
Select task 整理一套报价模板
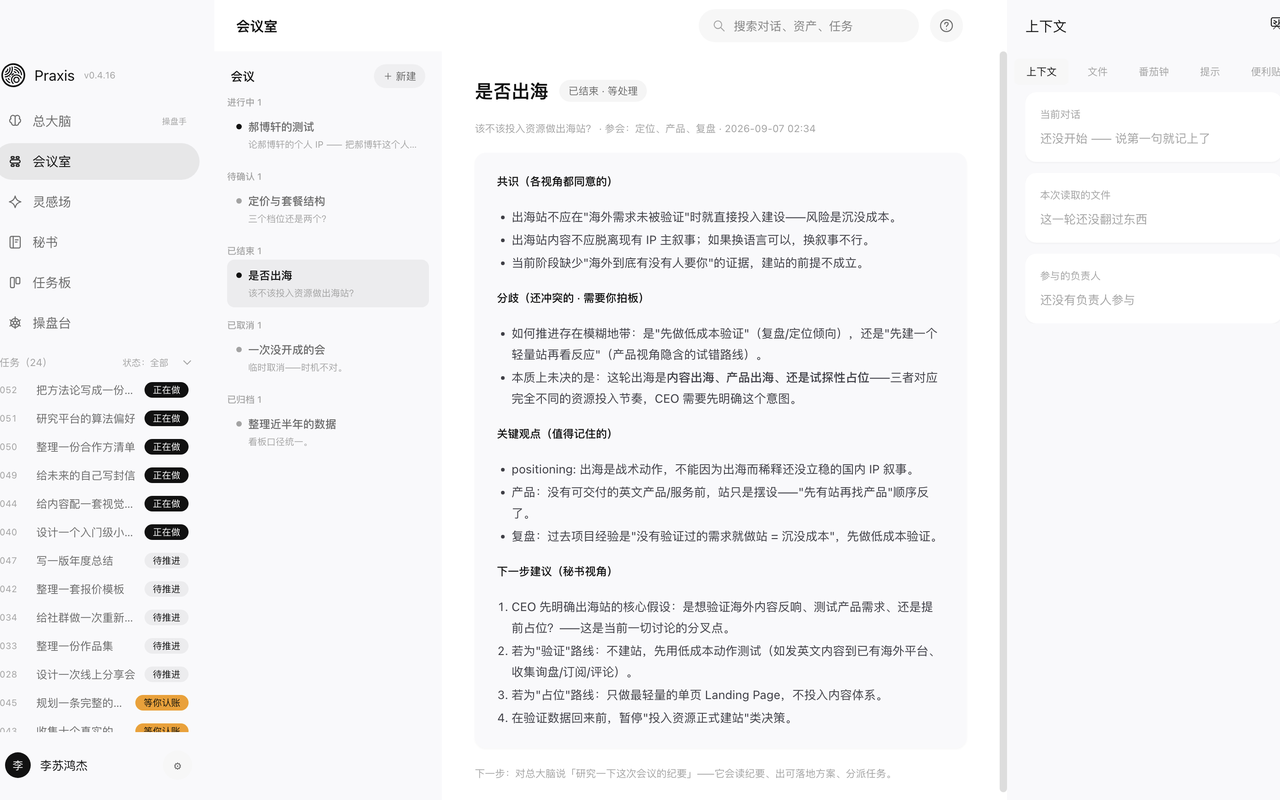click(96, 589)
